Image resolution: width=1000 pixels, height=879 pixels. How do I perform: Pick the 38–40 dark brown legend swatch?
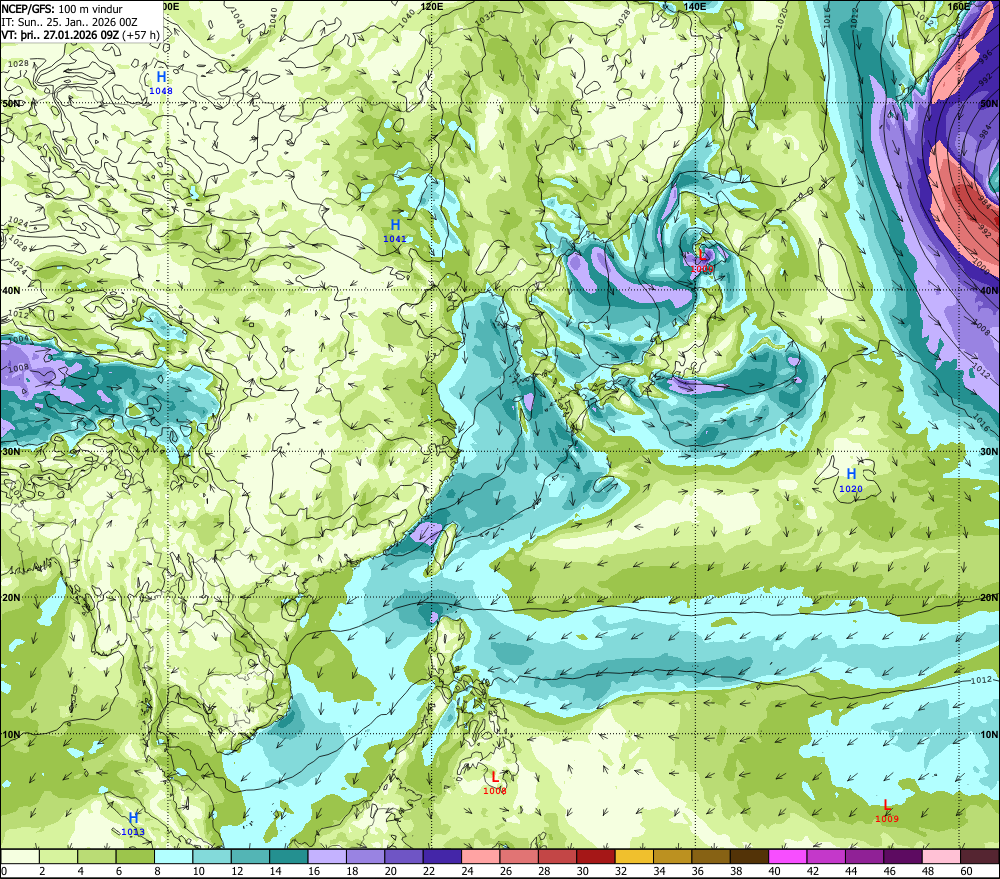[x=749, y=856]
